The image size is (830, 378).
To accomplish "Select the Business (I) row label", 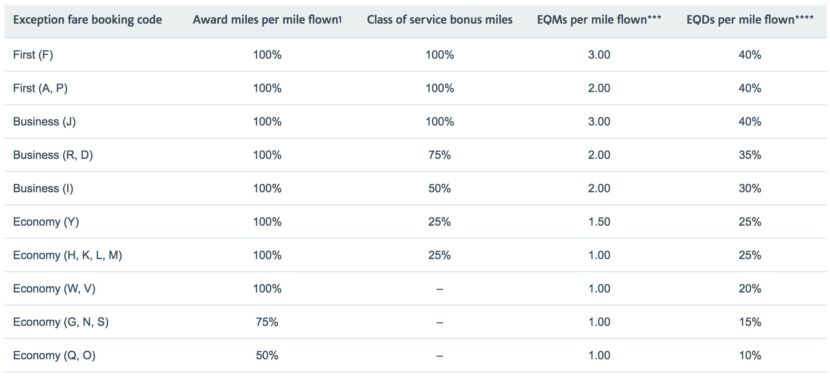I will 43,188.
